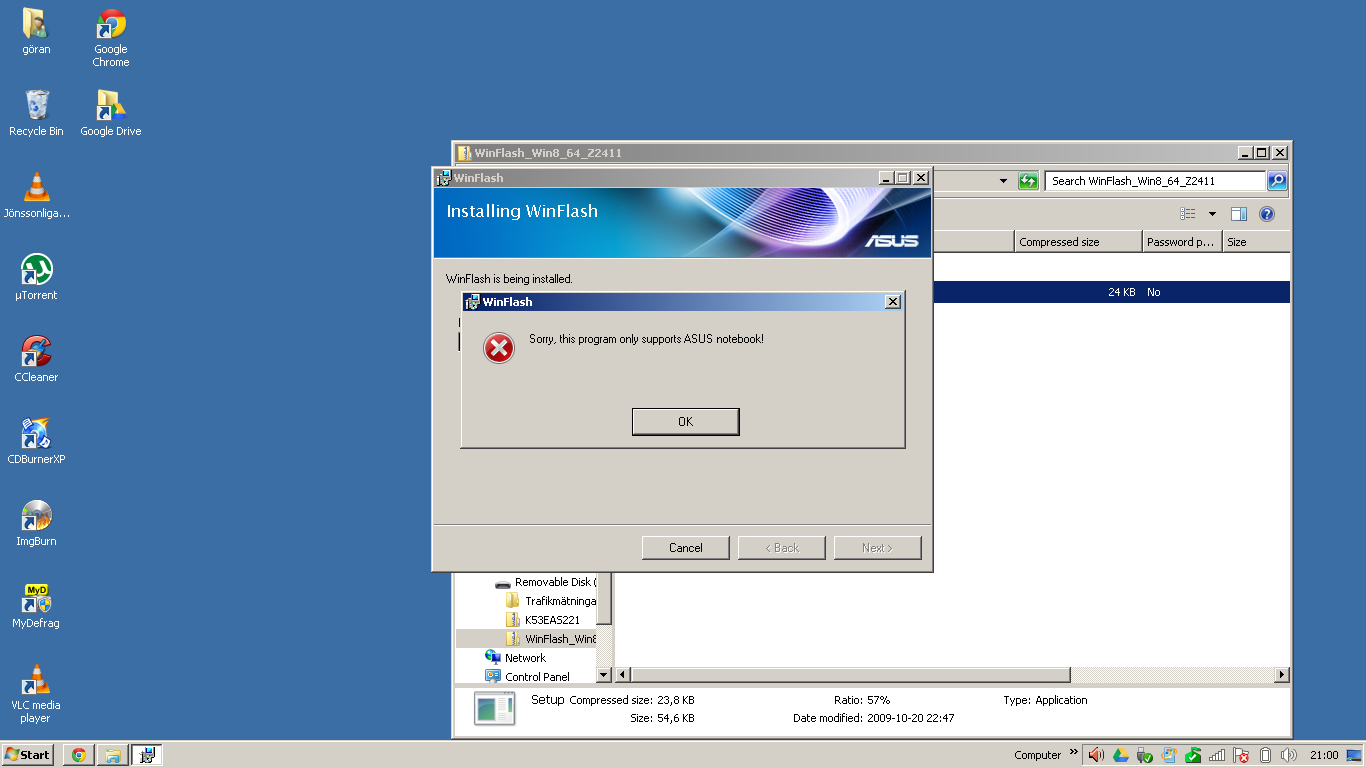Image resolution: width=1366 pixels, height=768 pixels.
Task: Click the Search WinFlash_Win8_64_Z2411 field
Action: point(1155,181)
